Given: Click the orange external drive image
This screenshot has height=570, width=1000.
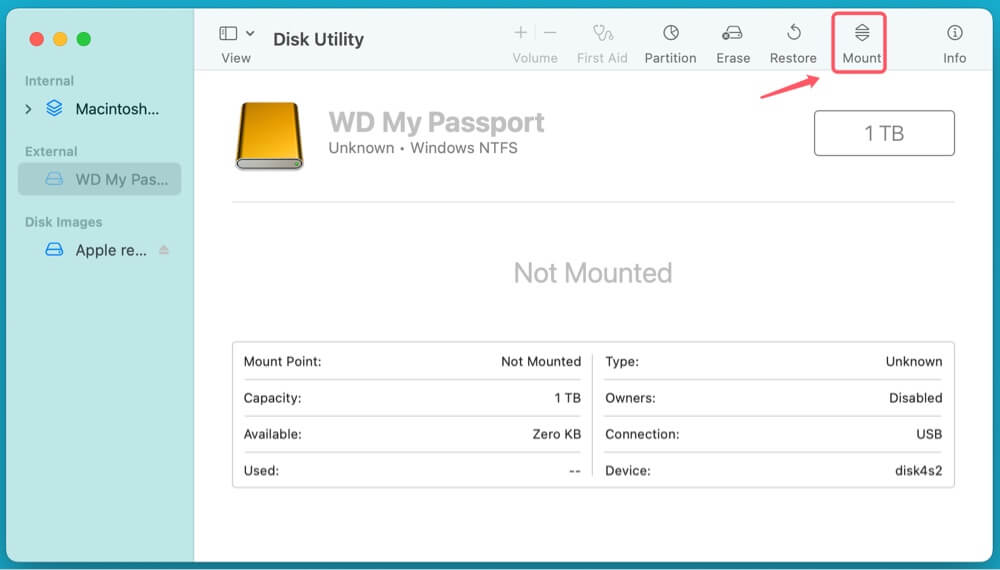Looking at the screenshot, I should point(269,135).
